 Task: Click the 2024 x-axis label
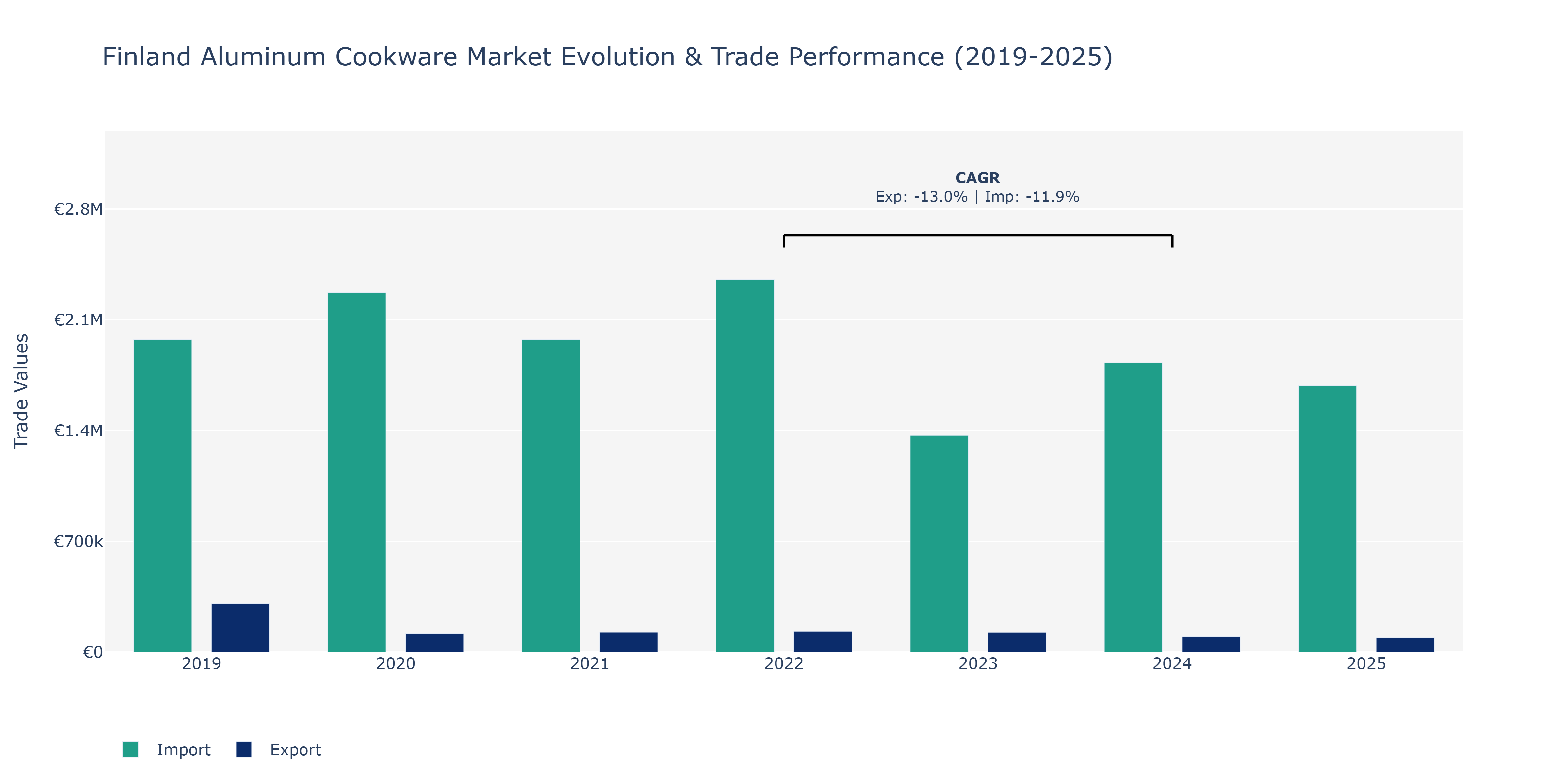click(x=1172, y=663)
